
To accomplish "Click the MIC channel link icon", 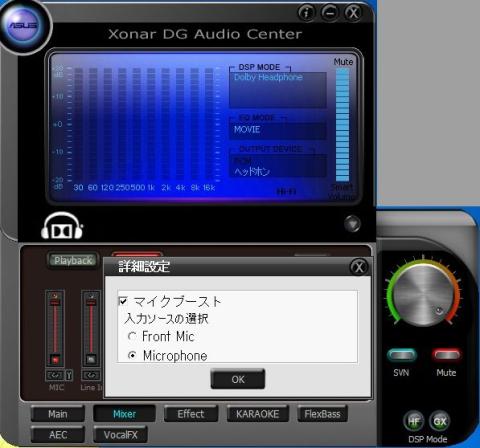I will (54, 375).
